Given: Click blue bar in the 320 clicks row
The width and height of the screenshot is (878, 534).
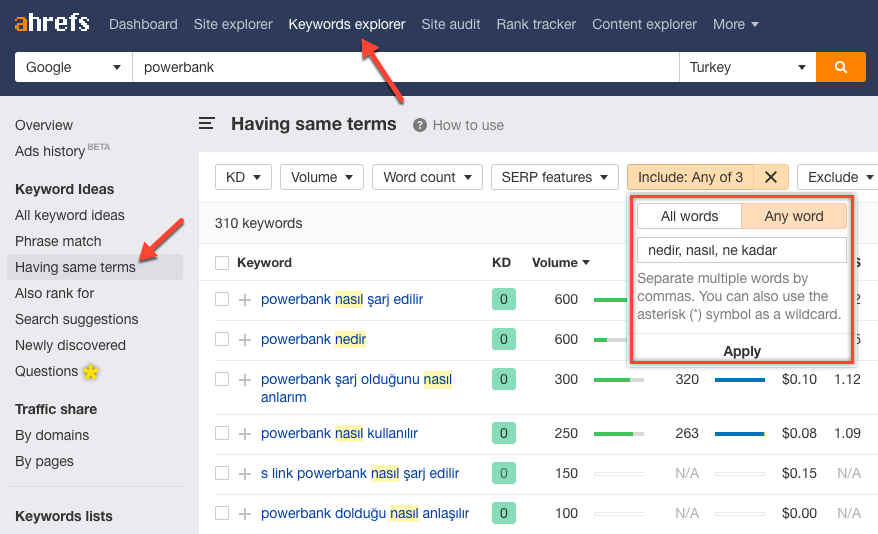Looking at the screenshot, I should click(740, 380).
